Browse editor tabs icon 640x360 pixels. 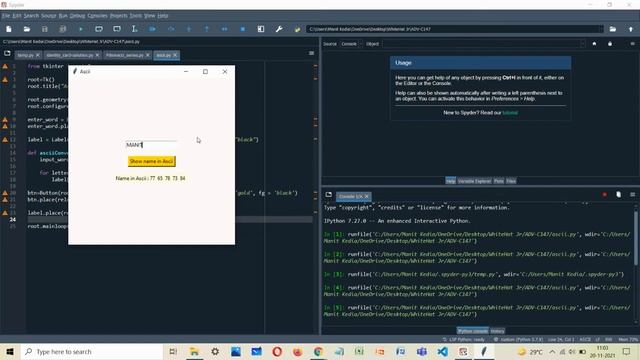click(x=7, y=53)
